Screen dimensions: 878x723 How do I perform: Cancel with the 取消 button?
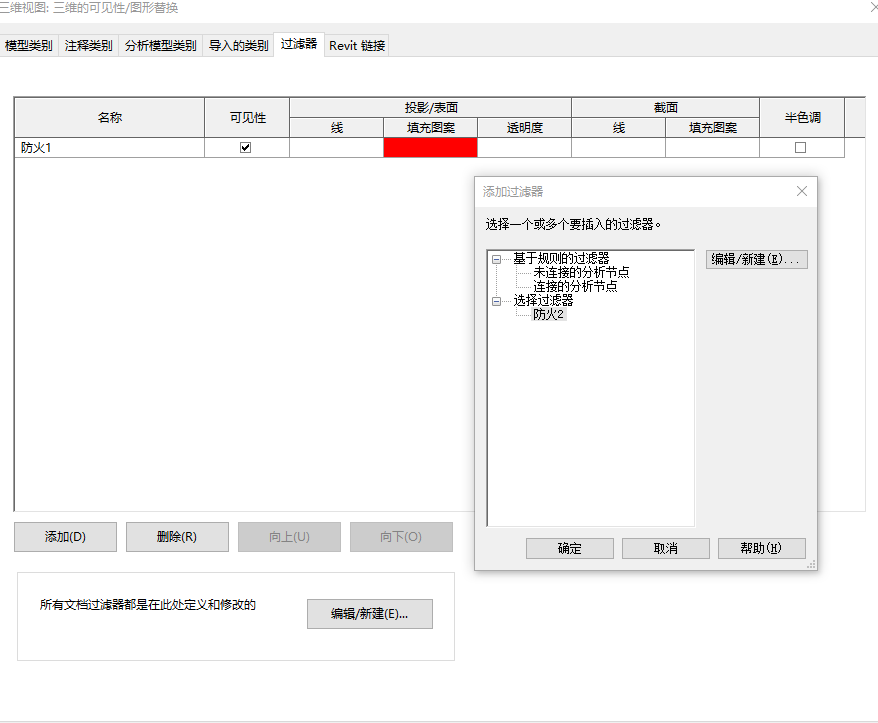click(666, 548)
